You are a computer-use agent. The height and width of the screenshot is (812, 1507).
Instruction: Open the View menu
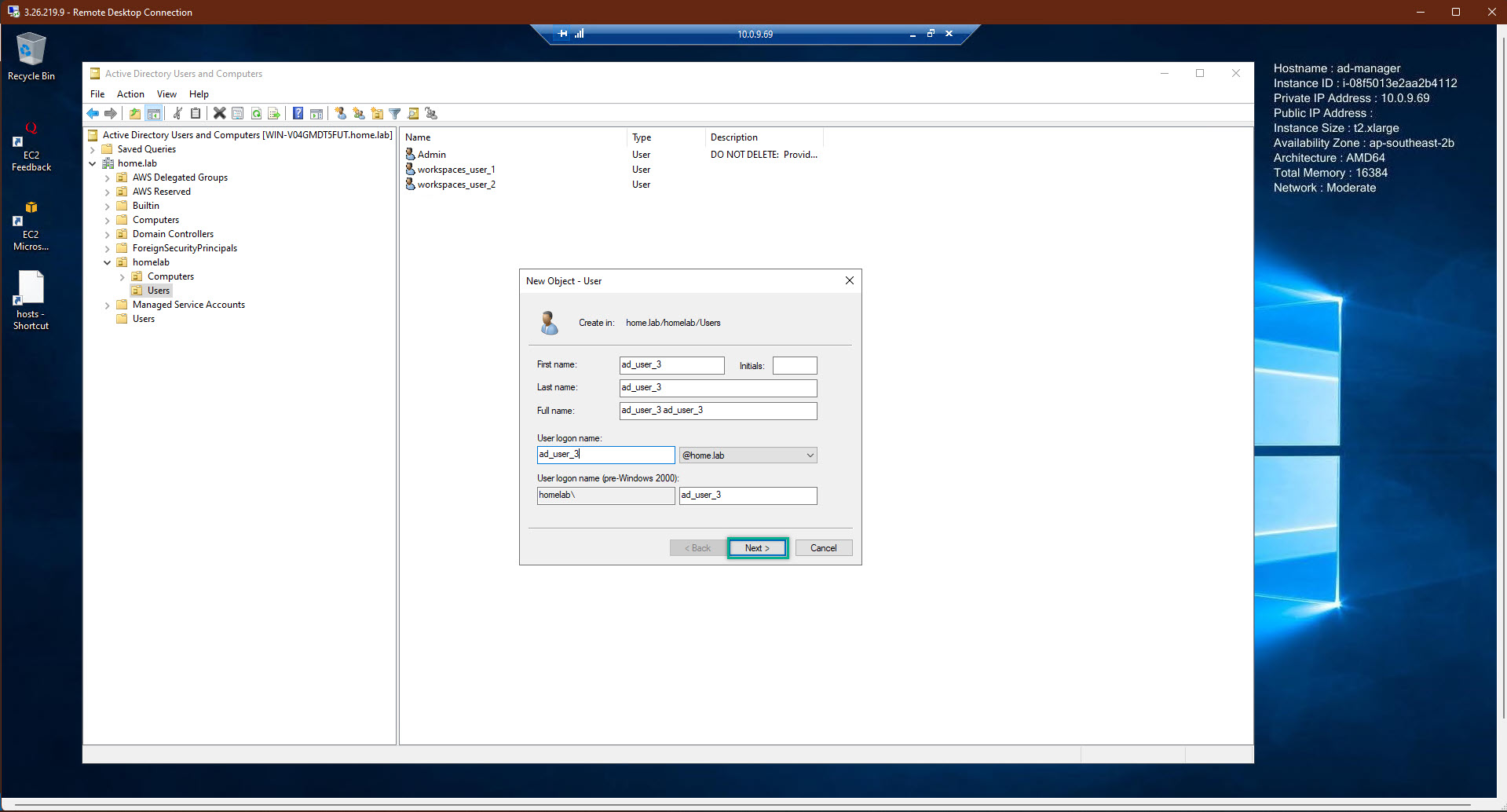pos(166,93)
